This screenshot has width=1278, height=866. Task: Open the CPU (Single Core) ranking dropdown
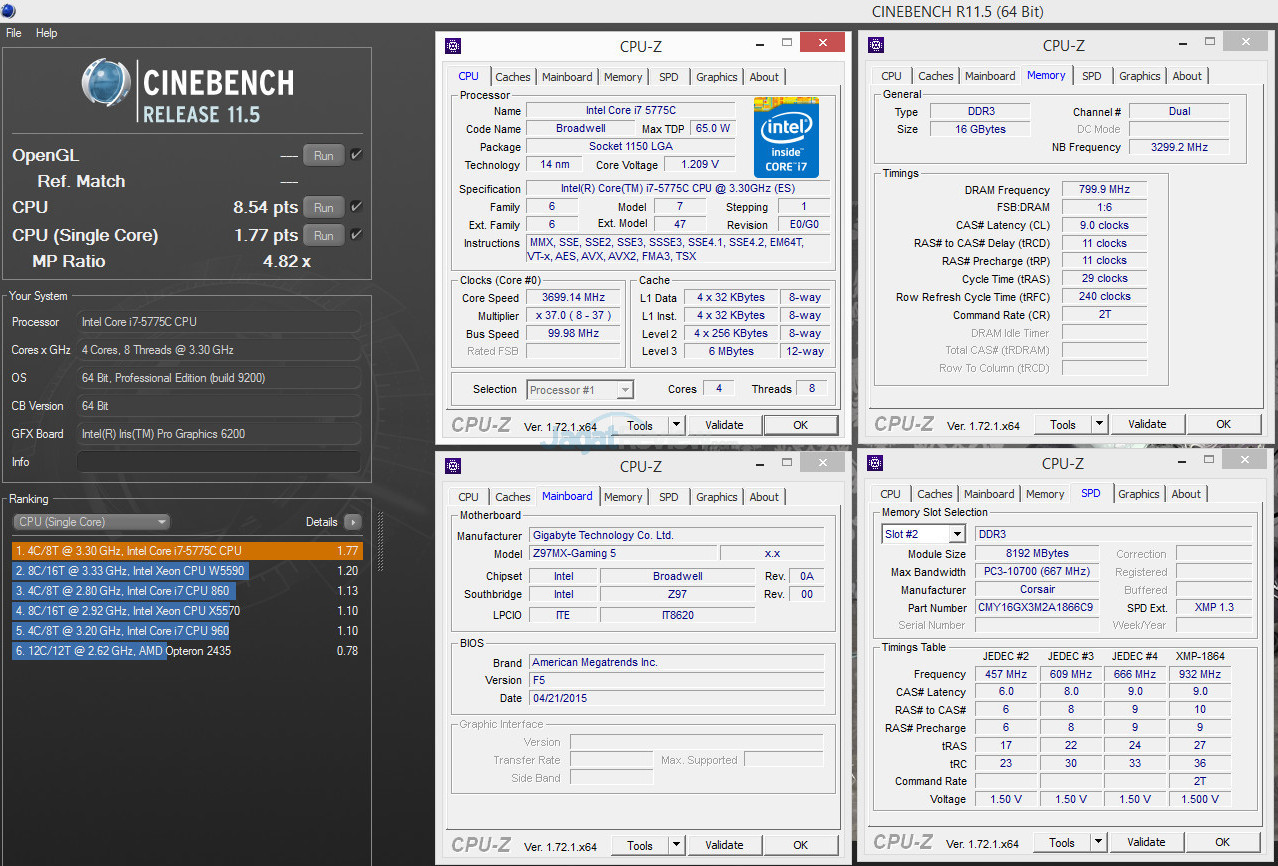pos(91,522)
